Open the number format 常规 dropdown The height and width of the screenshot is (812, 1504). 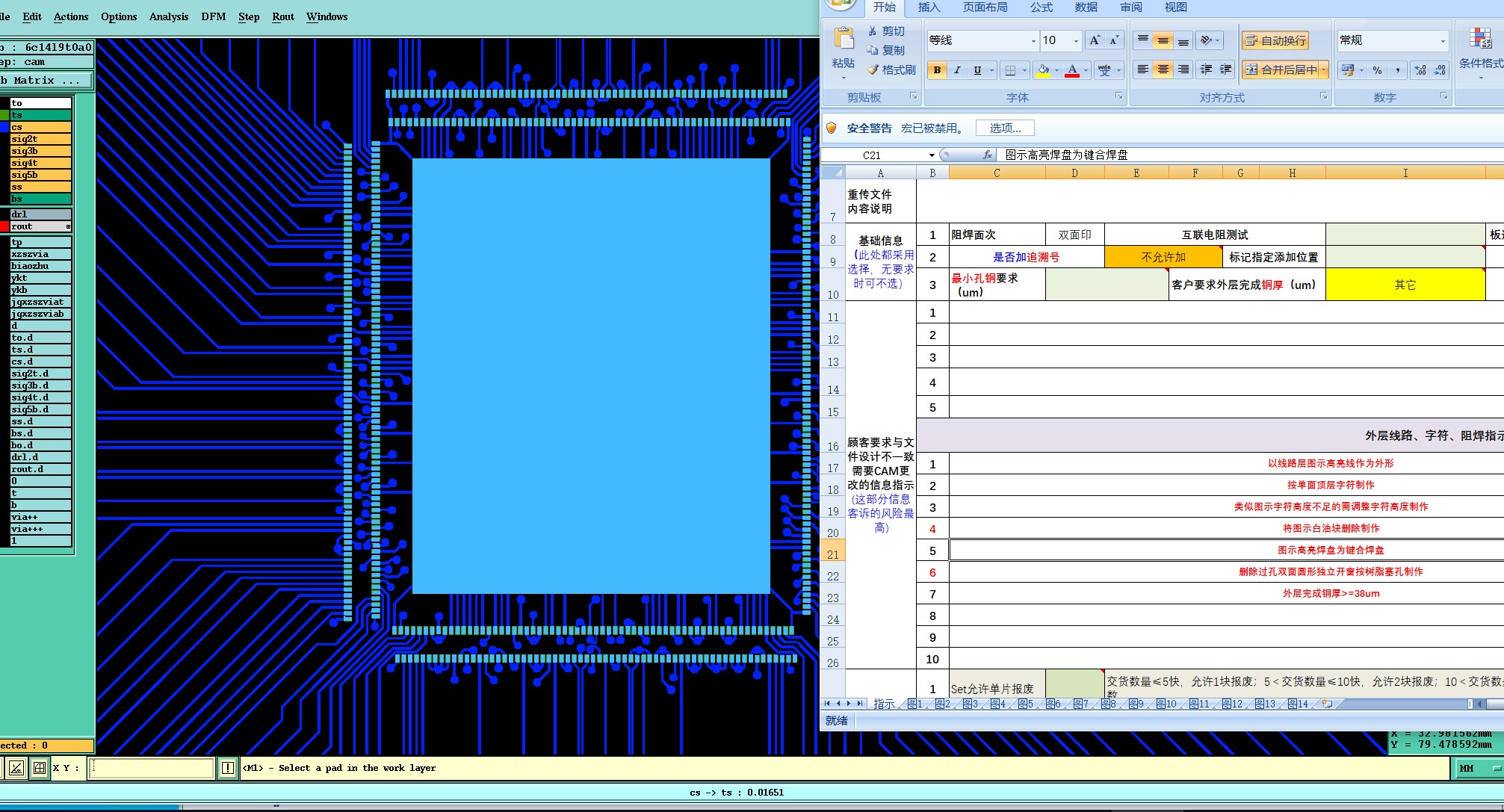pyautogui.click(x=1443, y=40)
